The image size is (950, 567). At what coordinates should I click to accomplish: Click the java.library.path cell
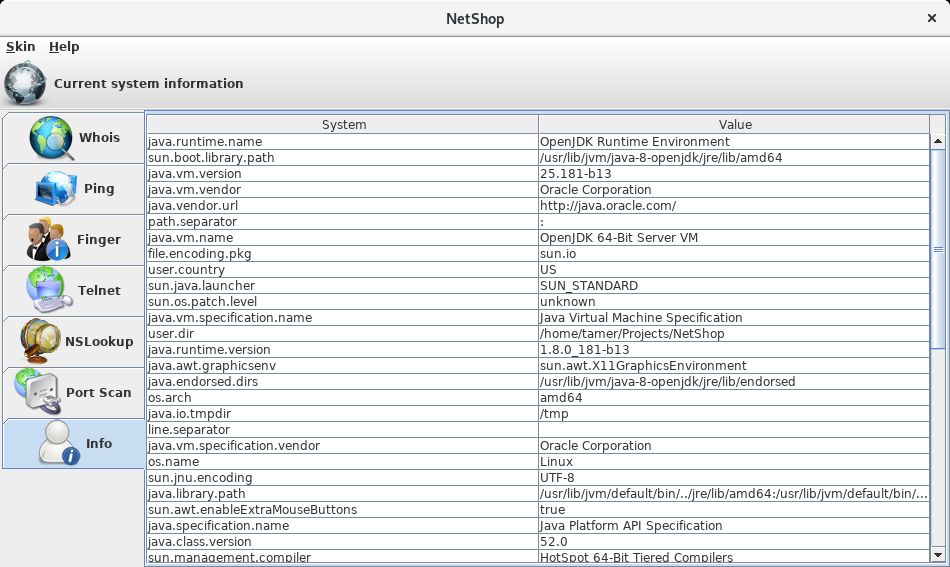coord(342,493)
